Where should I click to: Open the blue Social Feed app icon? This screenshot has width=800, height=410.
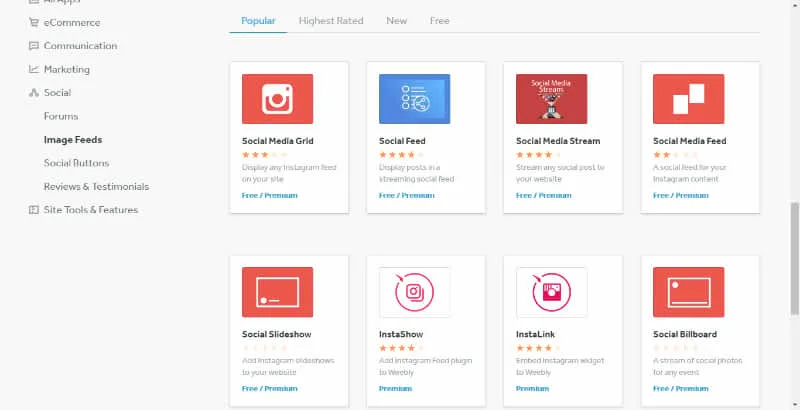(414, 99)
